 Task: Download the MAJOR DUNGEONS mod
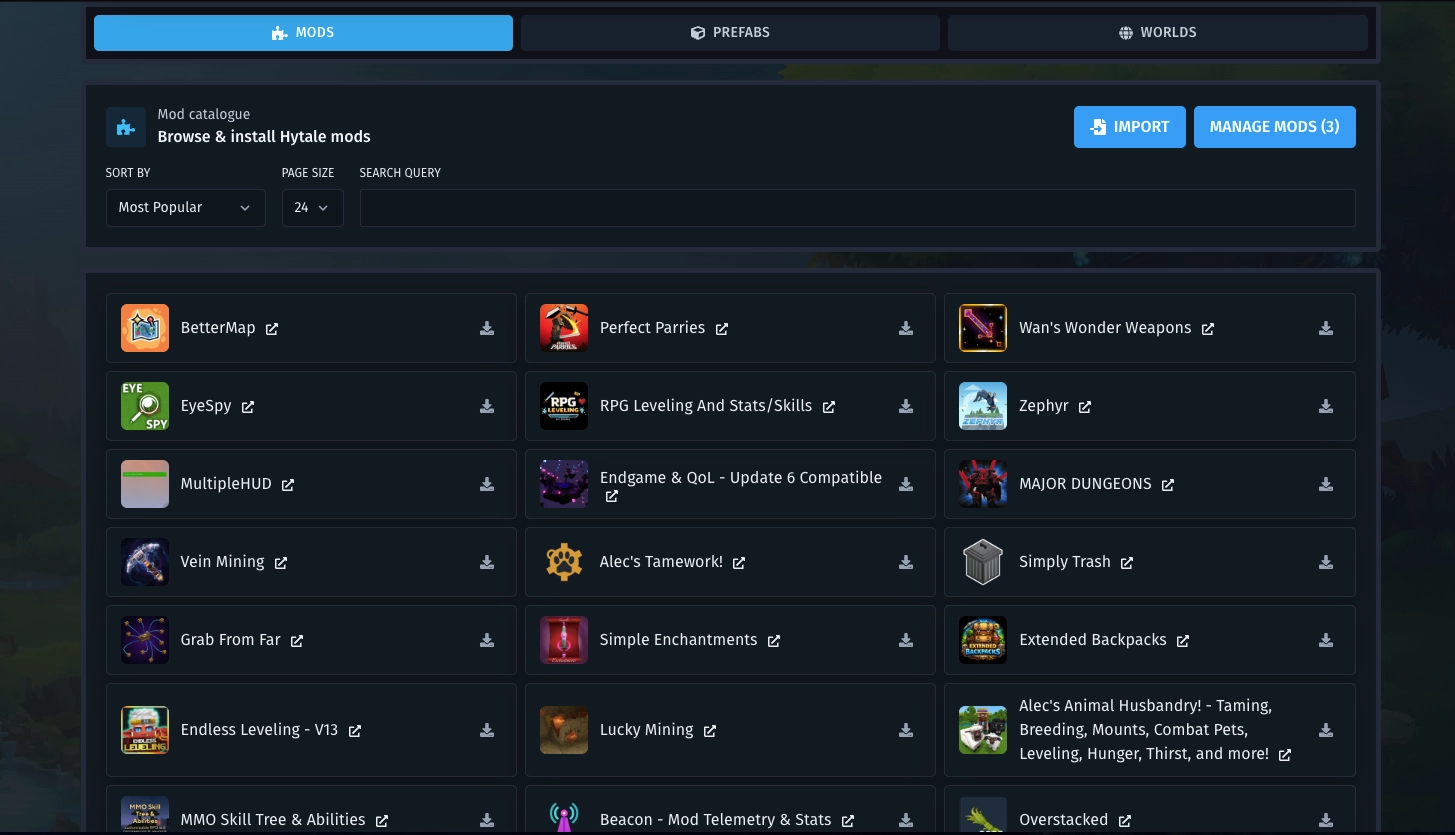(1326, 484)
